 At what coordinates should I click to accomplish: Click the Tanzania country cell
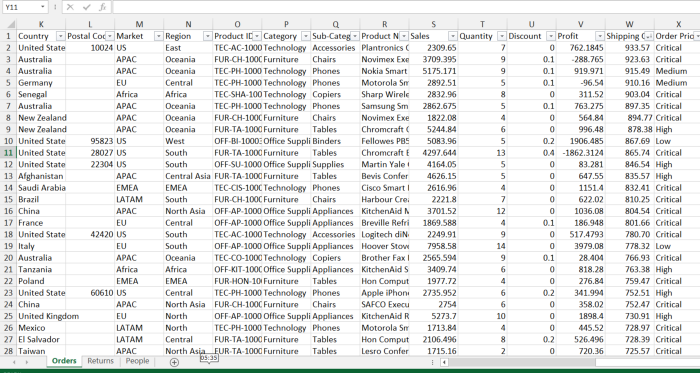point(41,269)
